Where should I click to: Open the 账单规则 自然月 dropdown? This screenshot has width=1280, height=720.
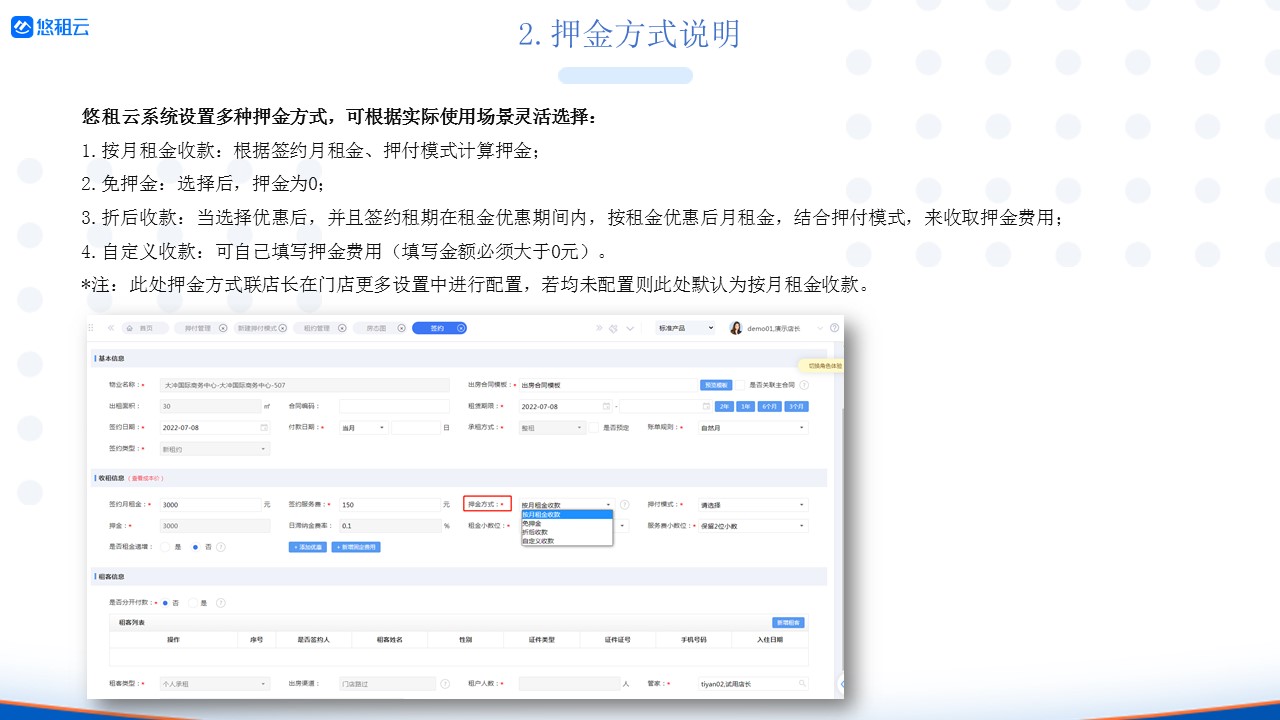753,427
